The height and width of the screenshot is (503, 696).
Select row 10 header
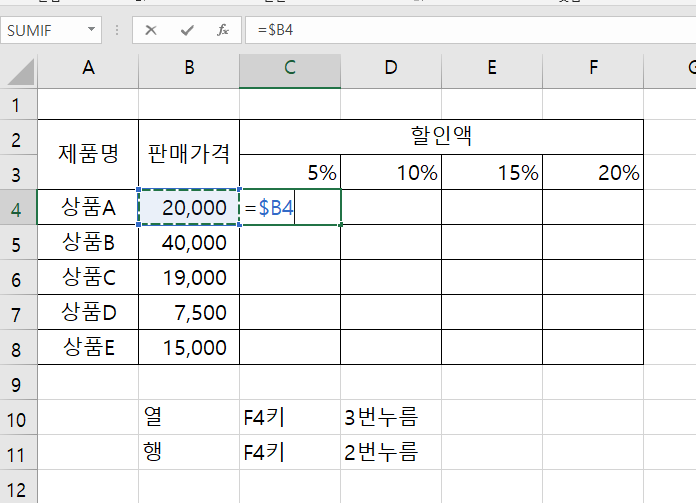tap(18, 419)
